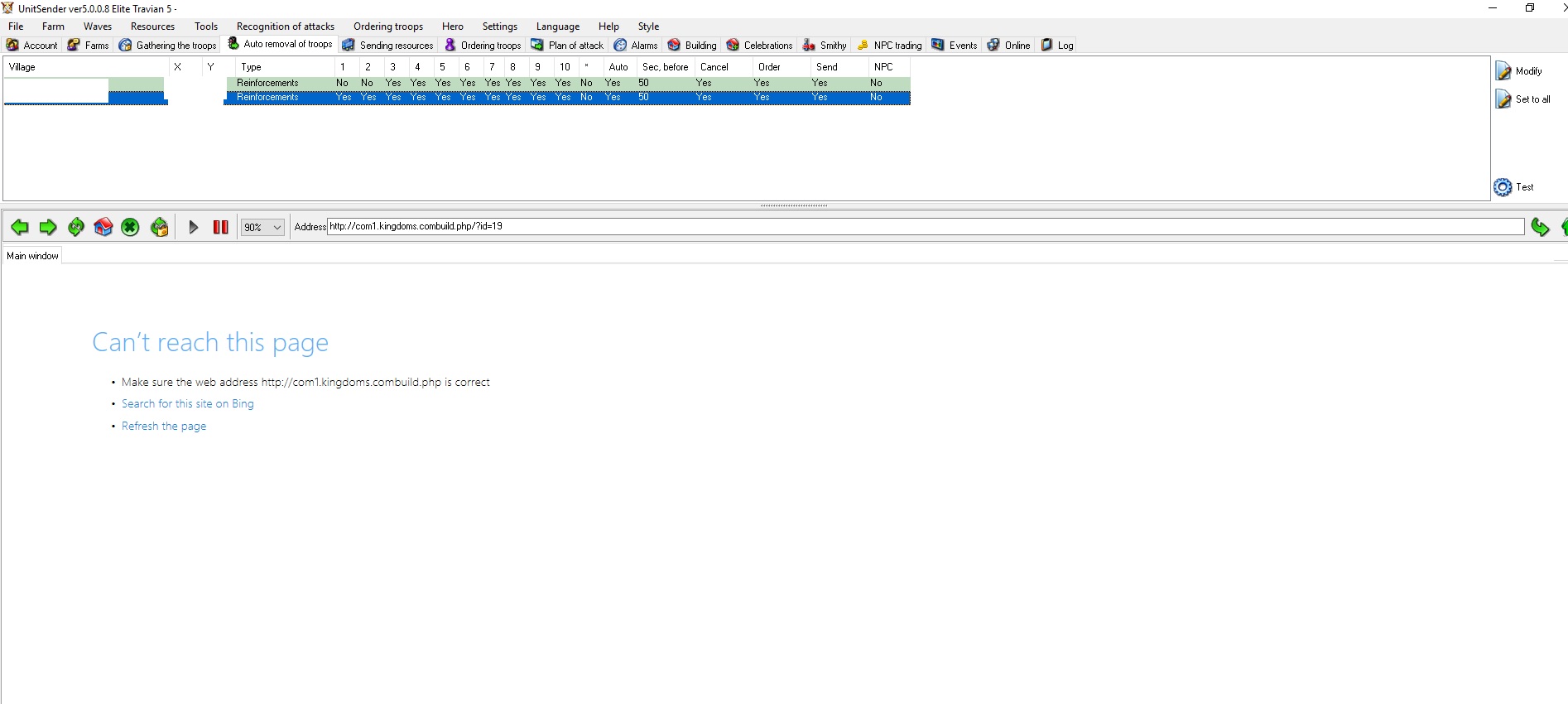1568x704 pixels.
Task: Open the Tools menu
Action: (x=206, y=27)
